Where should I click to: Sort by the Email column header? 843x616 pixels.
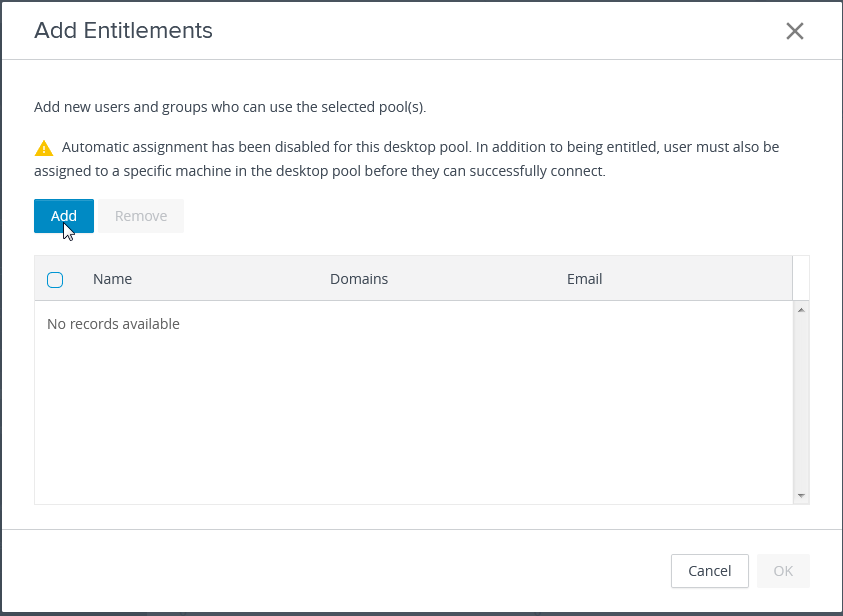[x=584, y=279]
